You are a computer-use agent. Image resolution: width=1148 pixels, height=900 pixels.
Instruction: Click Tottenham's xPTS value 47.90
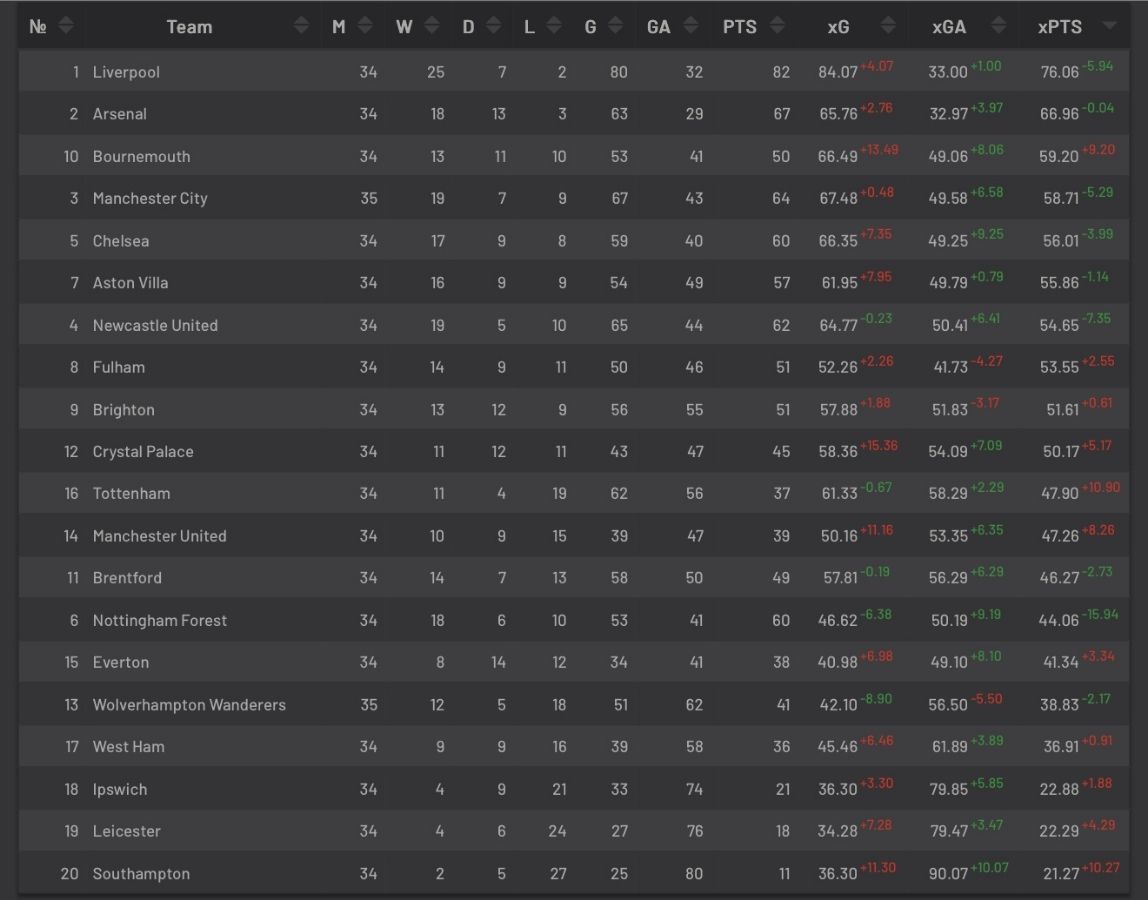pos(1059,494)
